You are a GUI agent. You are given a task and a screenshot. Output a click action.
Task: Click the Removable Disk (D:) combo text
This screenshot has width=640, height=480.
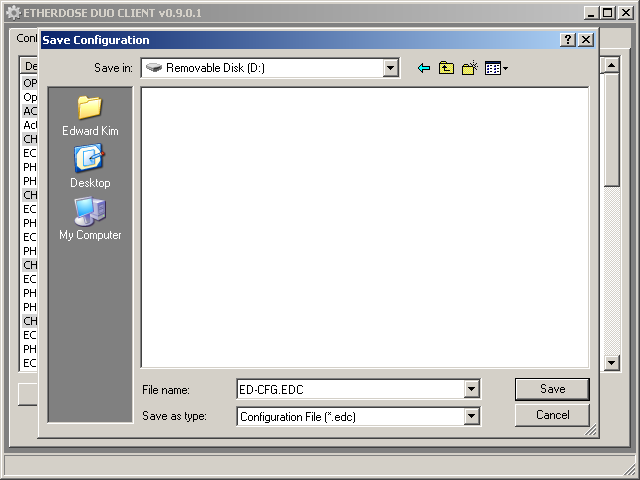tap(215, 68)
